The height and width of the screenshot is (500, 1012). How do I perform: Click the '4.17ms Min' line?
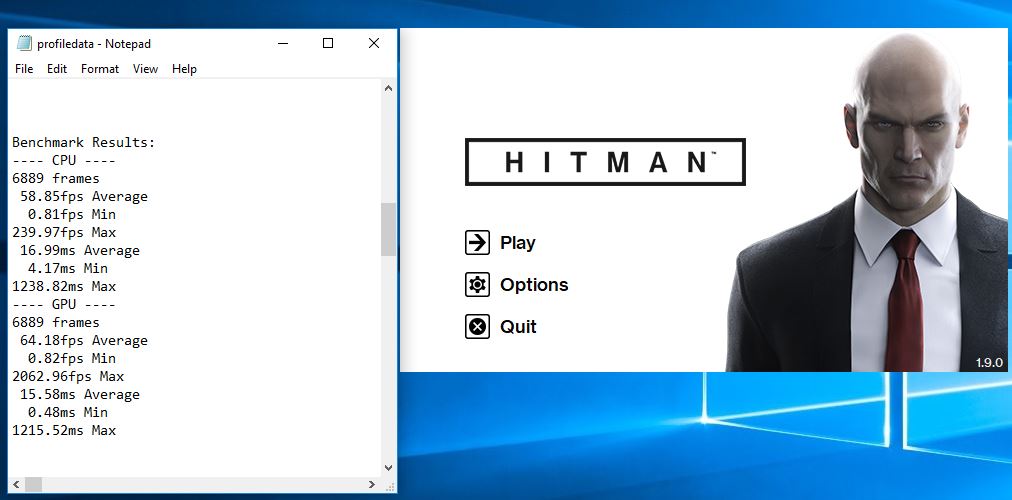coord(68,268)
